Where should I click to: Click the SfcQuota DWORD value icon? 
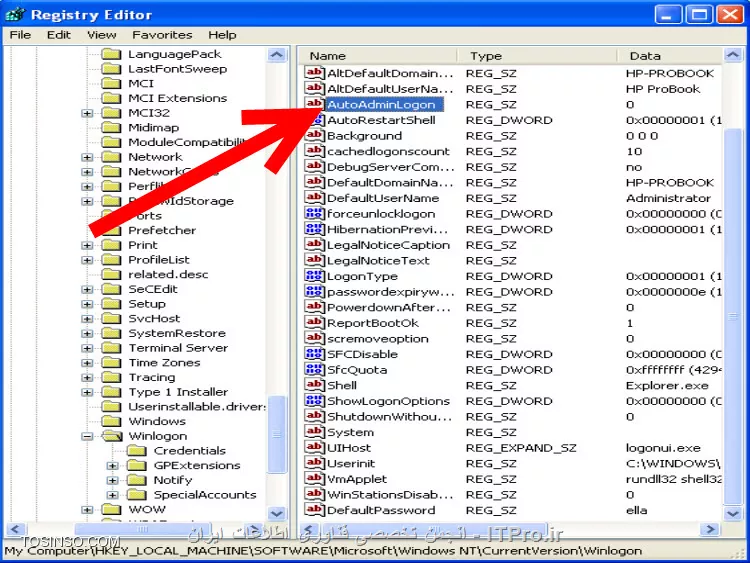314,370
